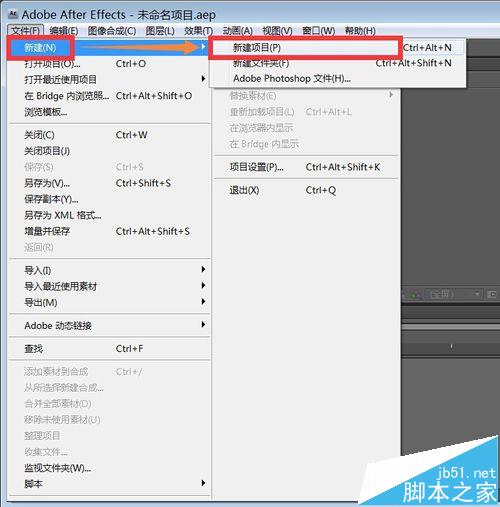Click 另存为 XML 格式... entry

109,215
